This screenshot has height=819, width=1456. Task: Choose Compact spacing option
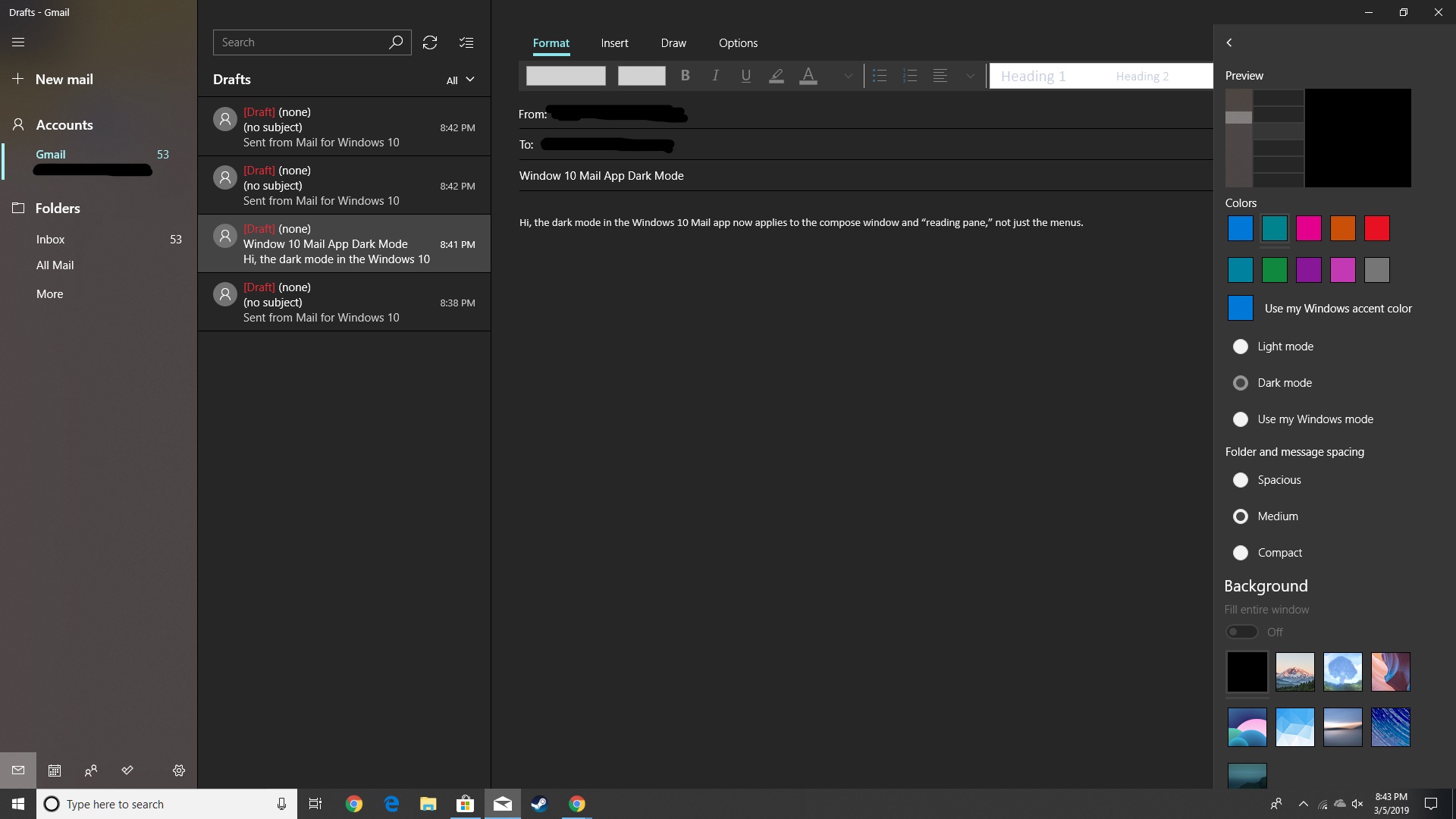[1241, 553]
